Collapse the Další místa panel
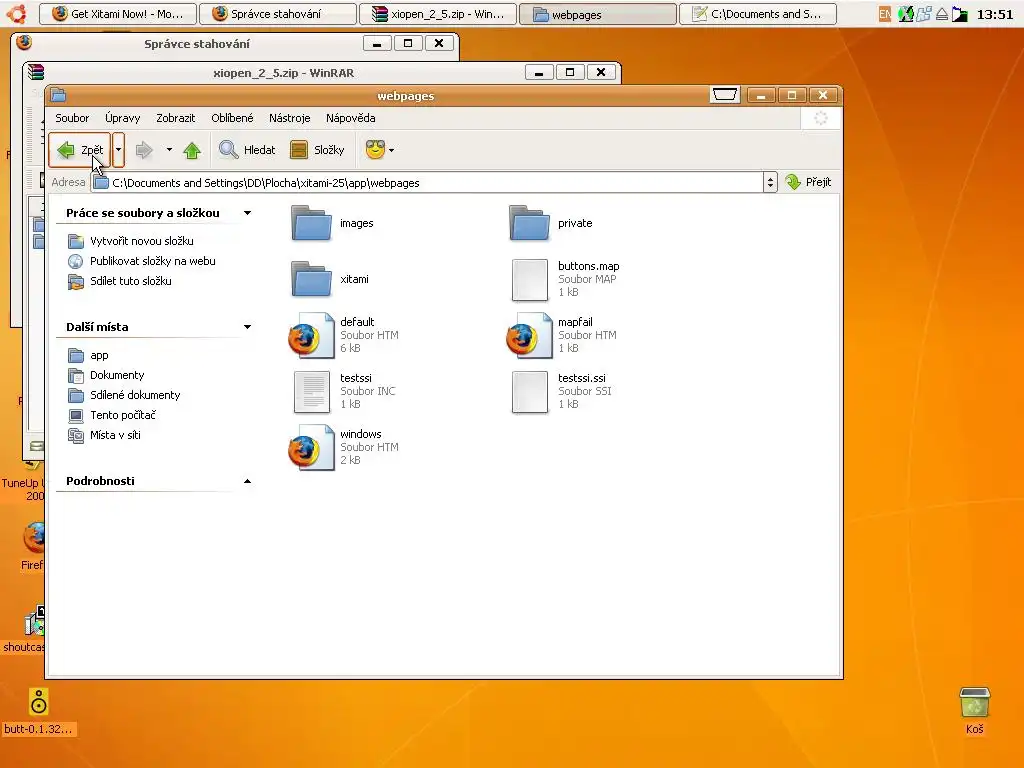Image resolution: width=1024 pixels, height=768 pixels. pos(248,327)
